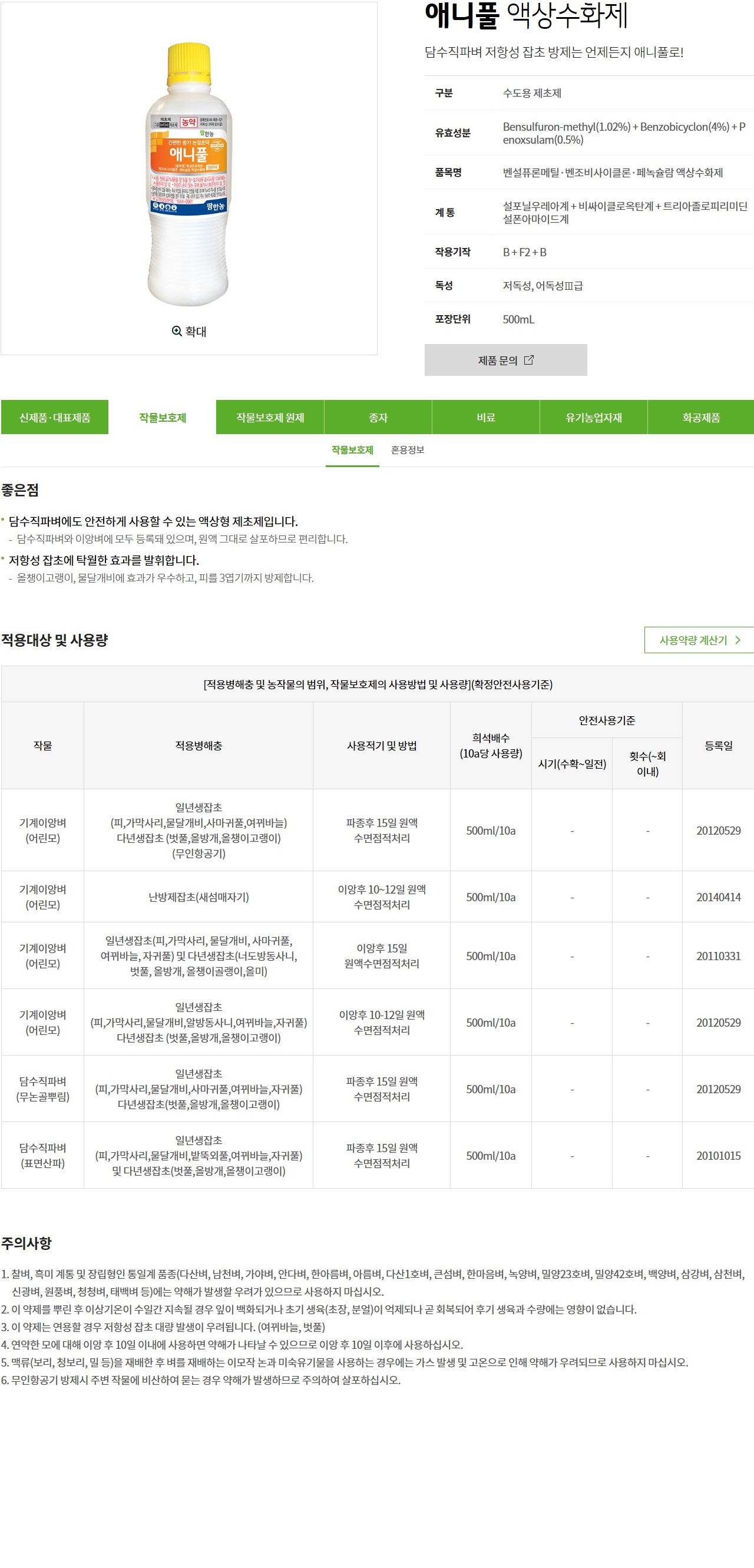Viewport: 754px width, 1568px height.
Task: Click the 적용대상 및 사용량 heading
Action: click(55, 640)
